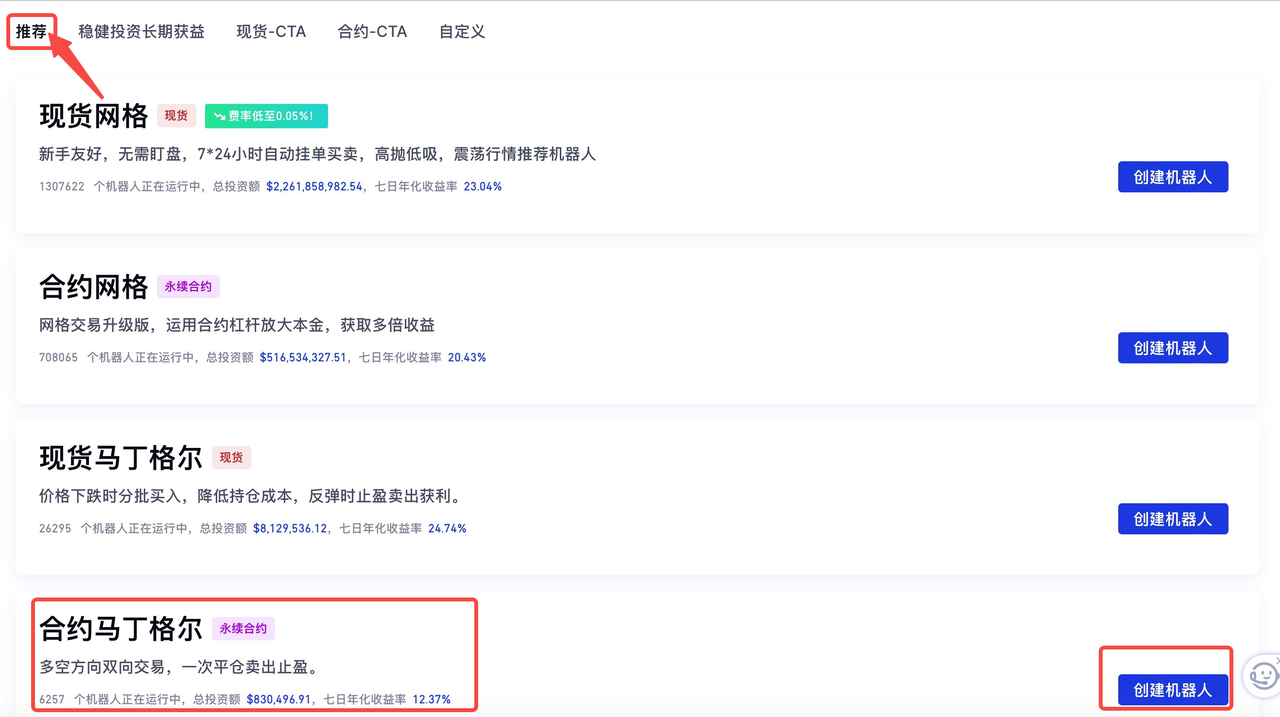This screenshot has height=717, width=1280.
Task: Click the $2,261,858,982.54 total investment figure
Action: point(314,186)
